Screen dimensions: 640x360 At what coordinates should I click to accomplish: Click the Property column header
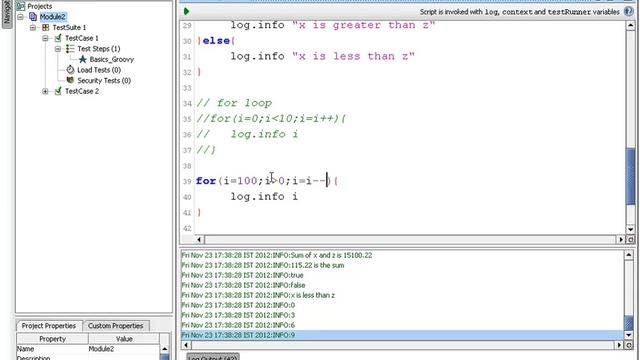point(52,339)
